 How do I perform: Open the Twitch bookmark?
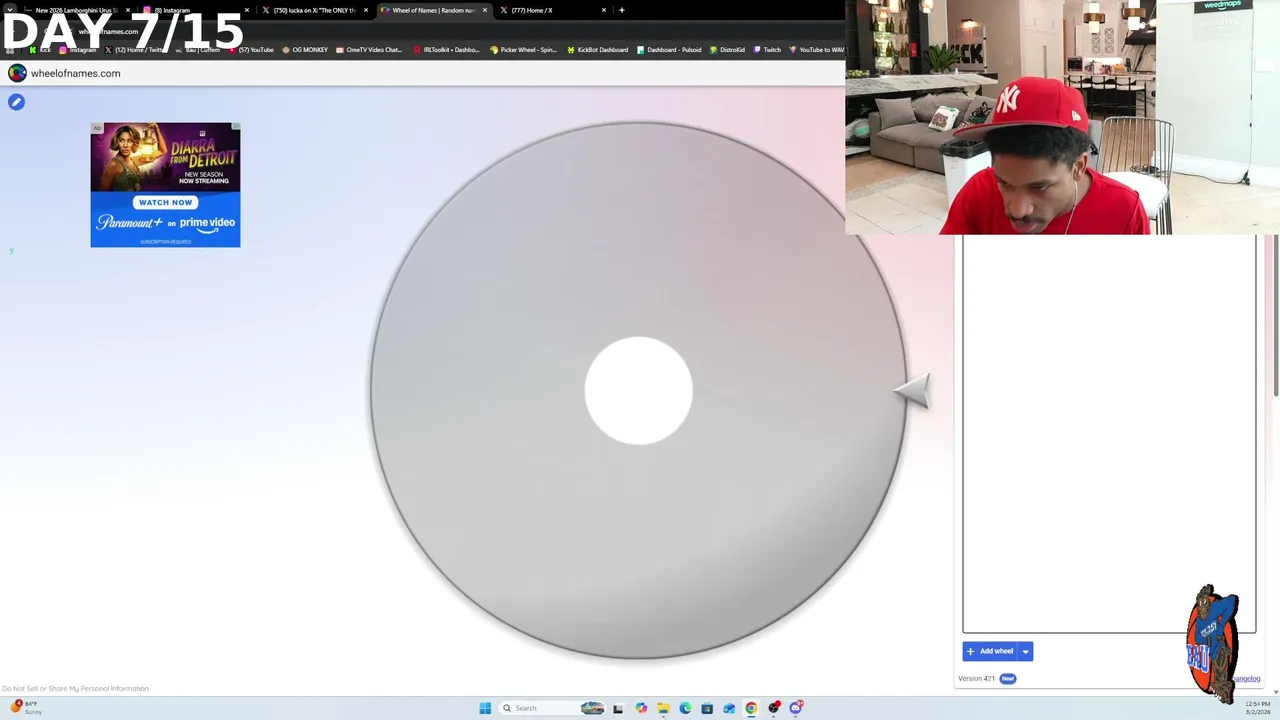tap(767, 50)
